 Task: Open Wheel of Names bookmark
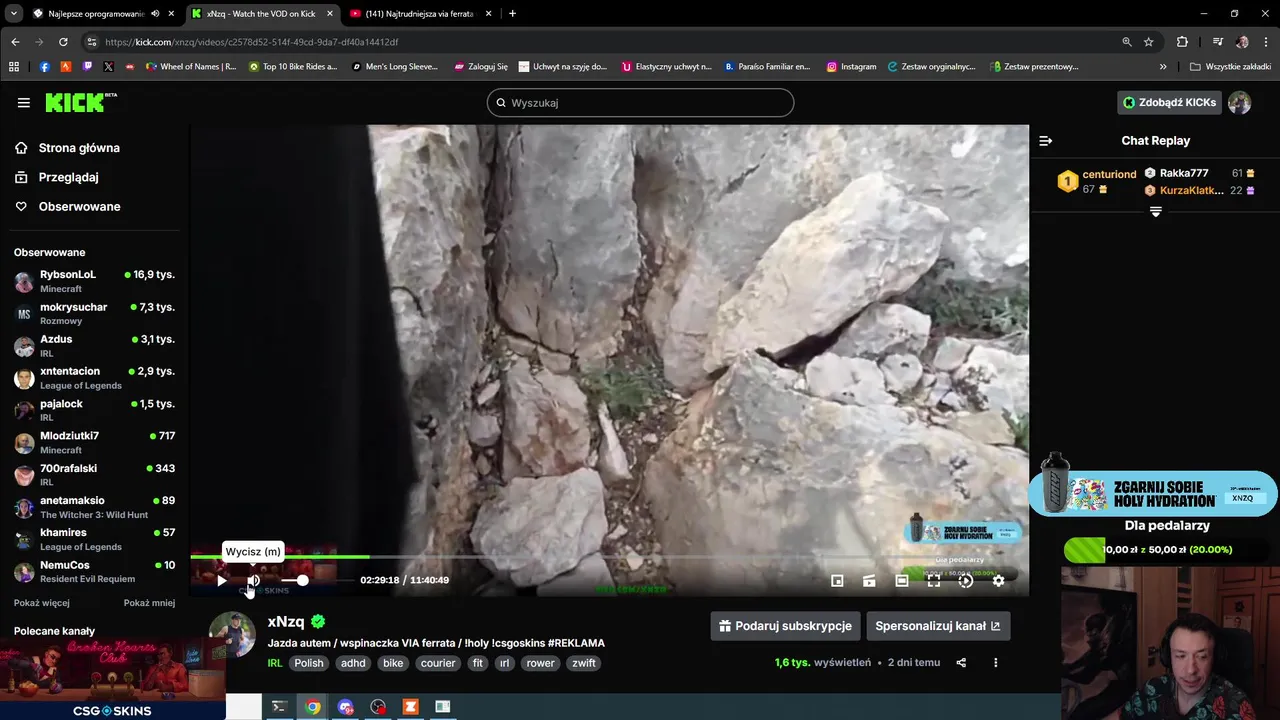[x=190, y=67]
